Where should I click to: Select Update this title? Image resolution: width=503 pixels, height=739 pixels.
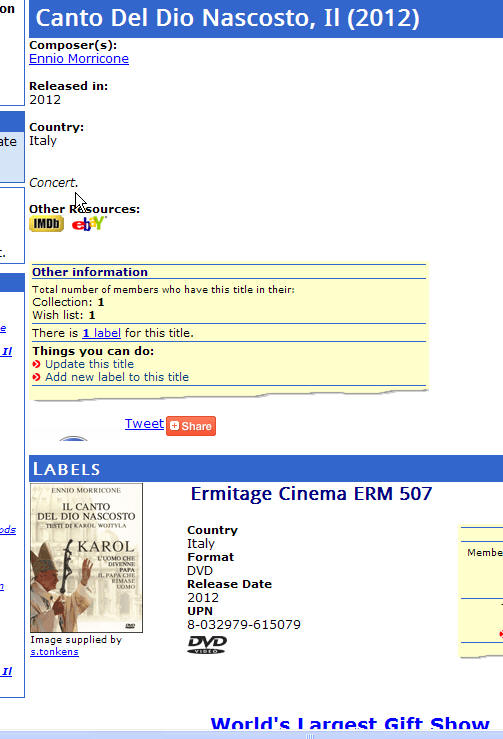pyautogui.click(x=90, y=364)
